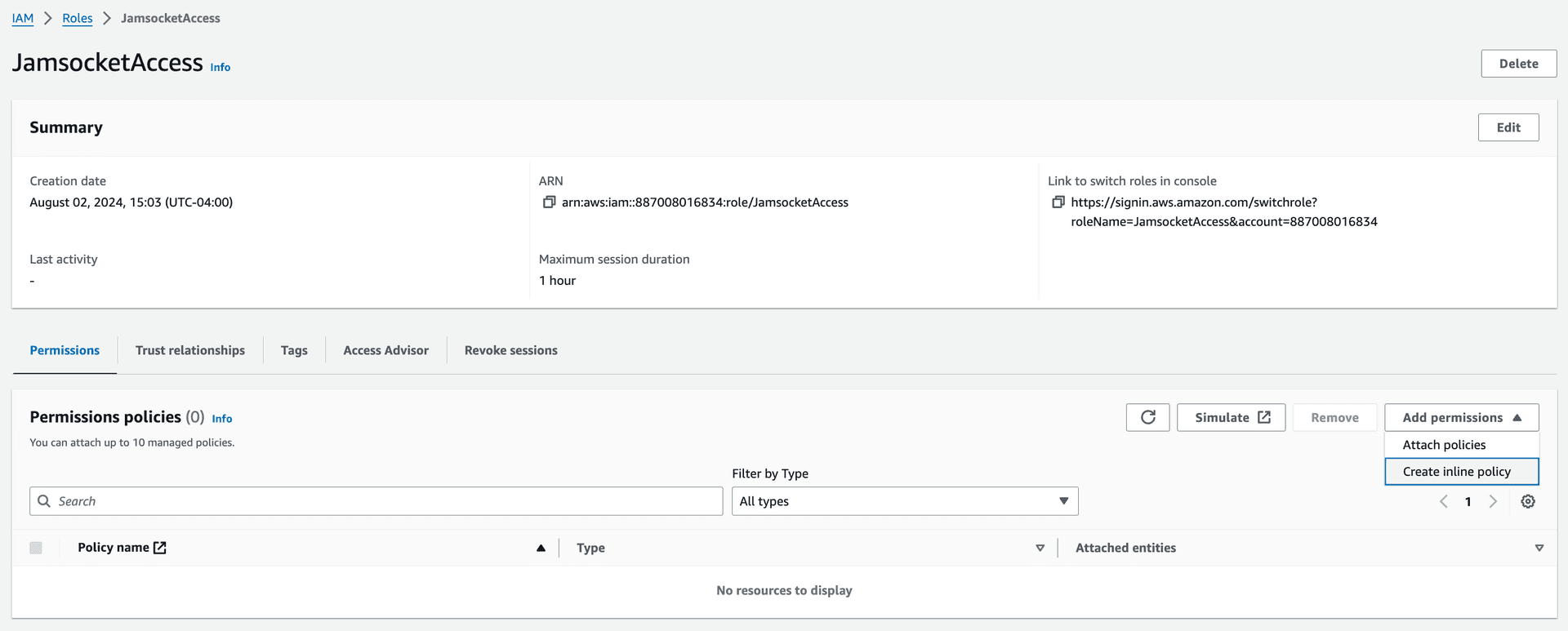Click the Delete role button
Image resolution: width=1568 pixels, height=631 pixels.
coord(1519,64)
